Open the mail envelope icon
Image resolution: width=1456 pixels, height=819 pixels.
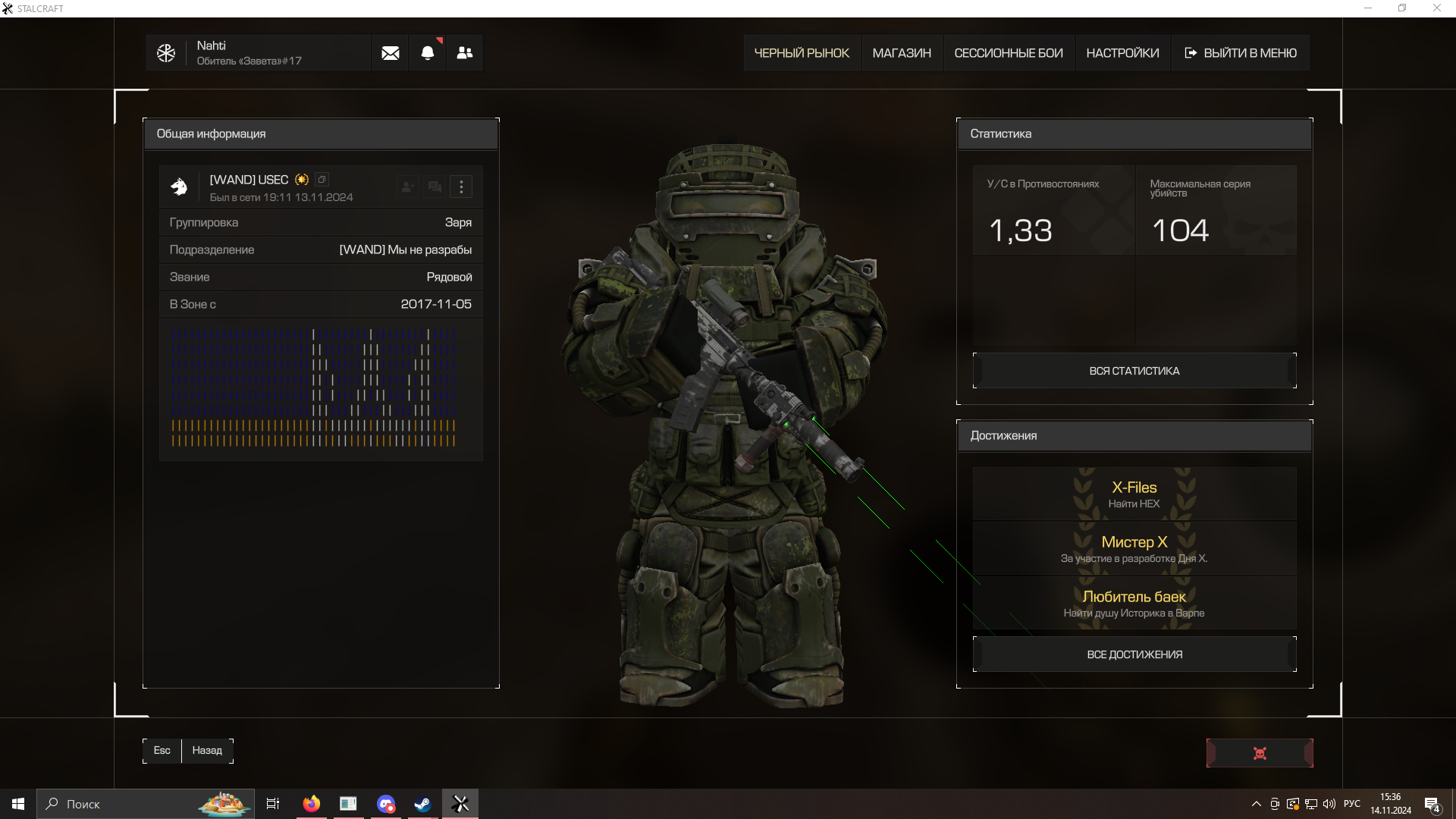(391, 53)
